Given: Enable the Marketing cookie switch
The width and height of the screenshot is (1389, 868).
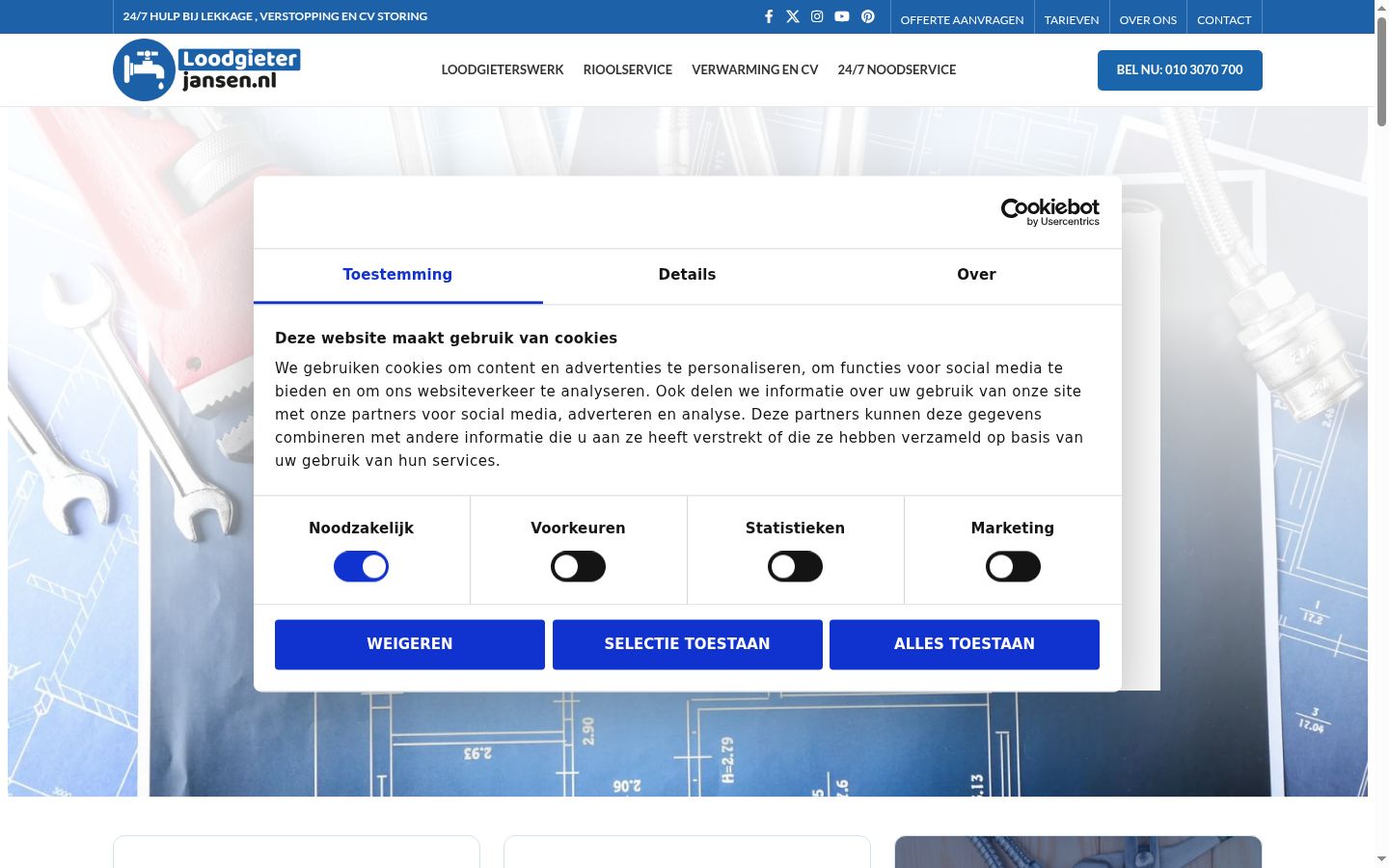Looking at the screenshot, I should pyautogui.click(x=1013, y=566).
